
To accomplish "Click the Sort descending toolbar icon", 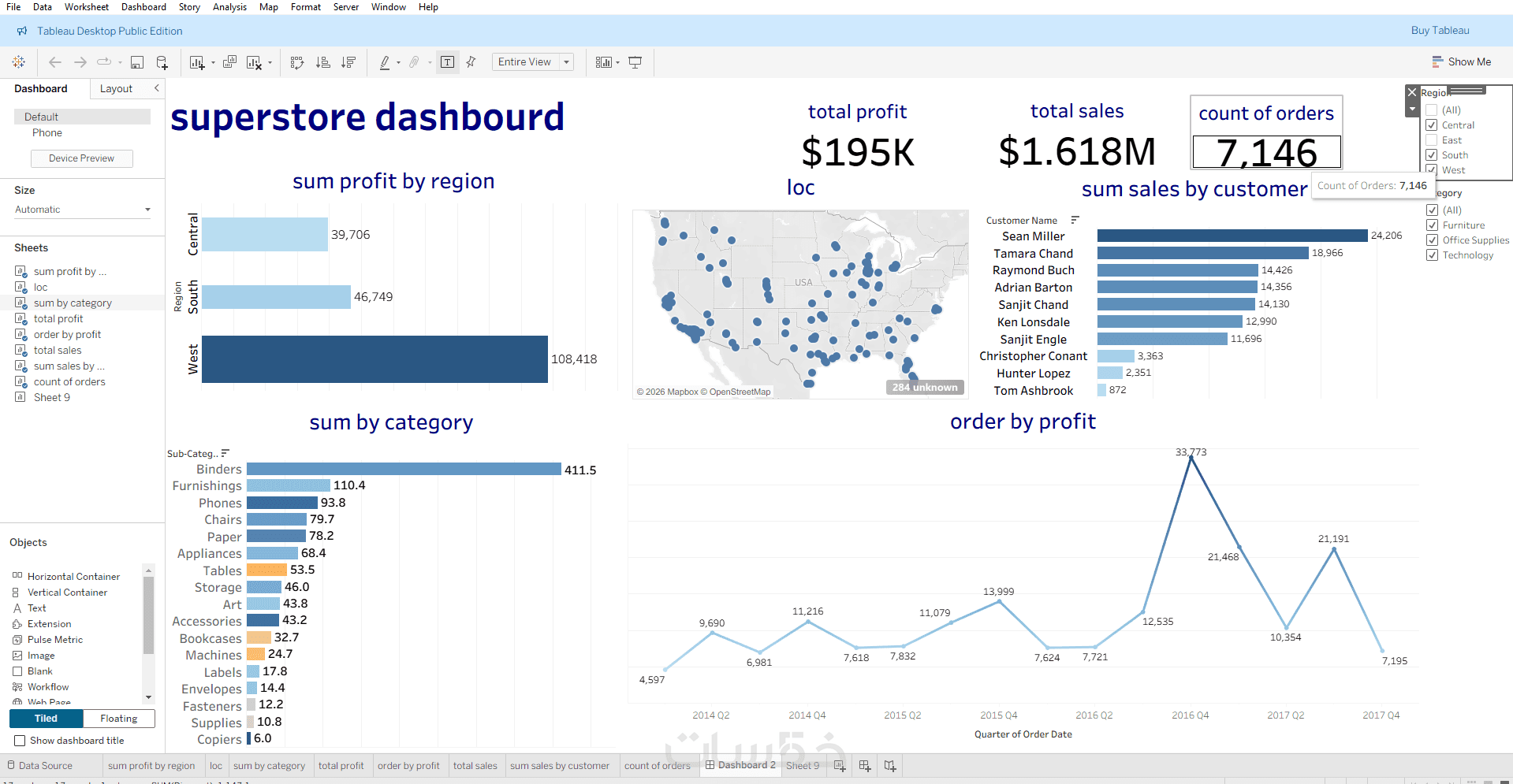I will [348, 62].
